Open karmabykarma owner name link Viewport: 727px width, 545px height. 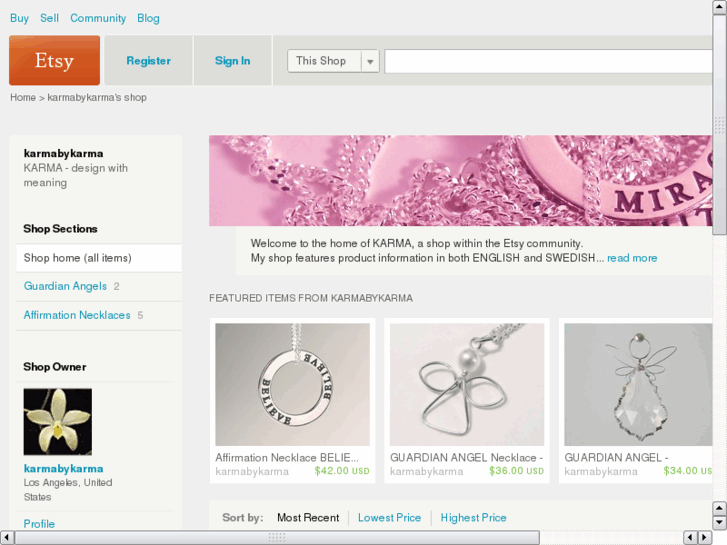point(64,468)
